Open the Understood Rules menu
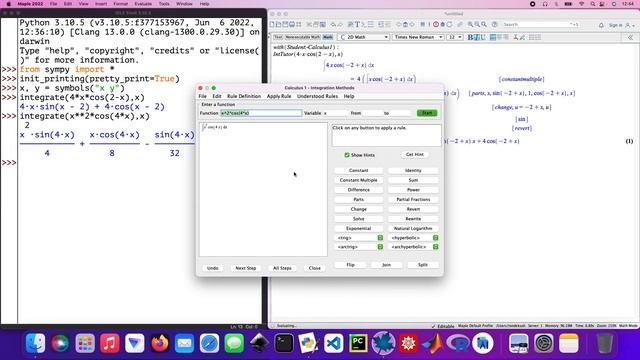 [x=317, y=96]
